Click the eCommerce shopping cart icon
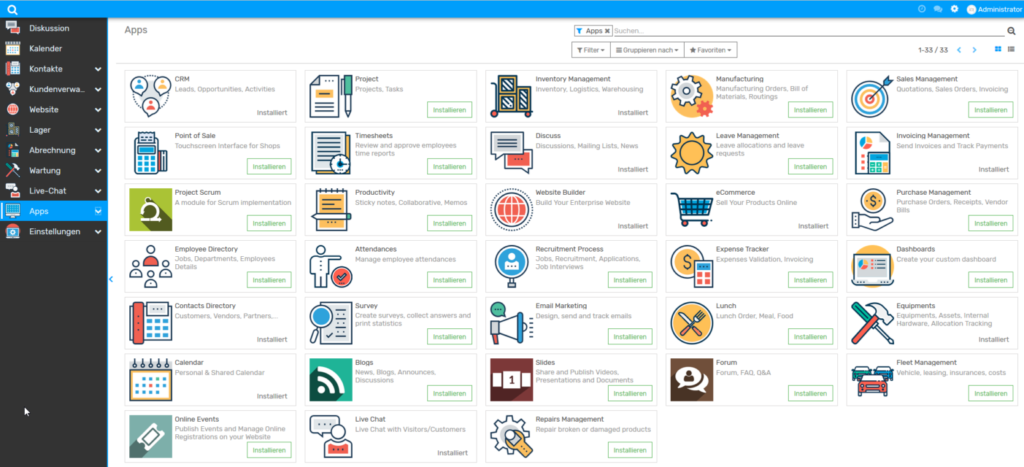This screenshot has height=467, width=1024. pos(690,210)
